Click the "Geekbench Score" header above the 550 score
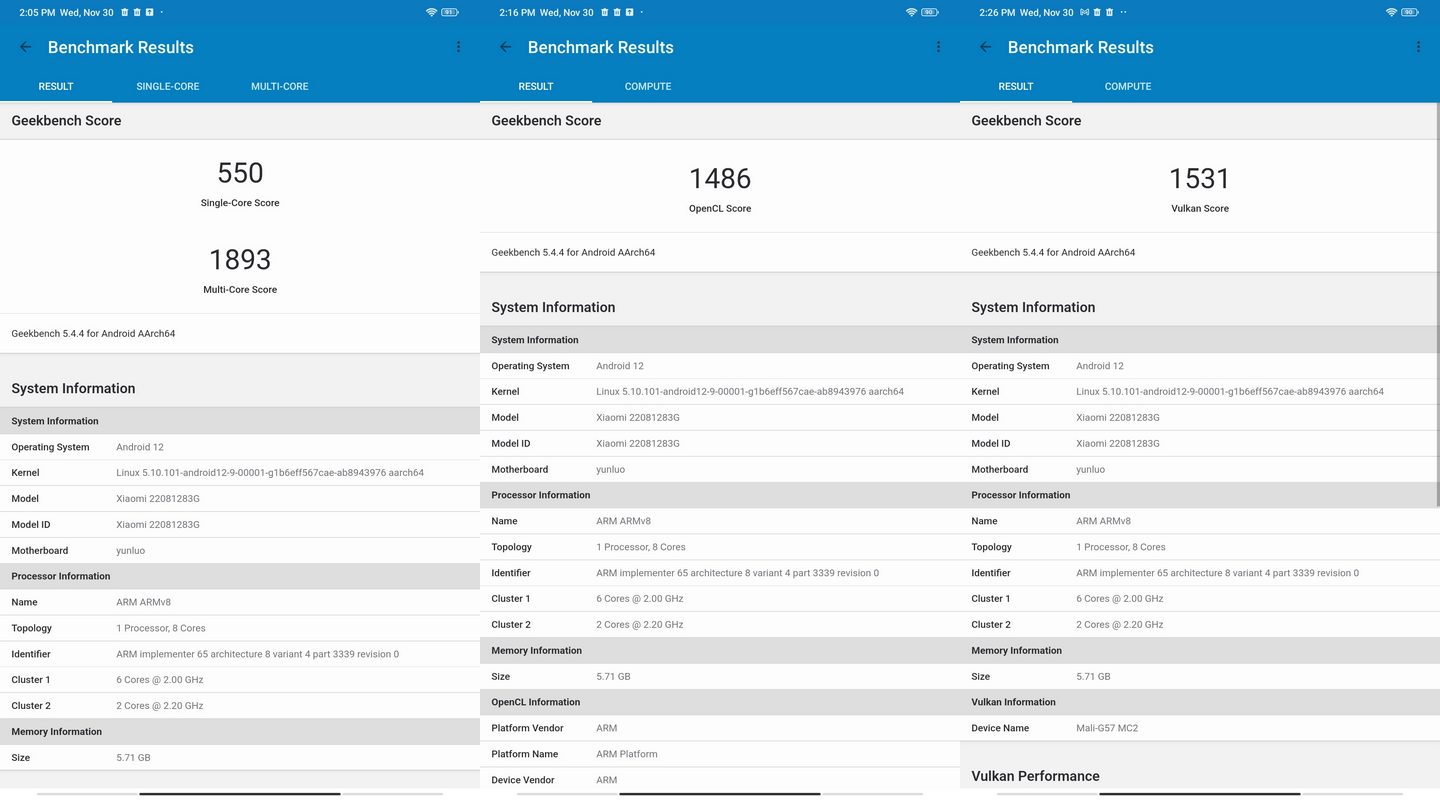 coord(66,121)
